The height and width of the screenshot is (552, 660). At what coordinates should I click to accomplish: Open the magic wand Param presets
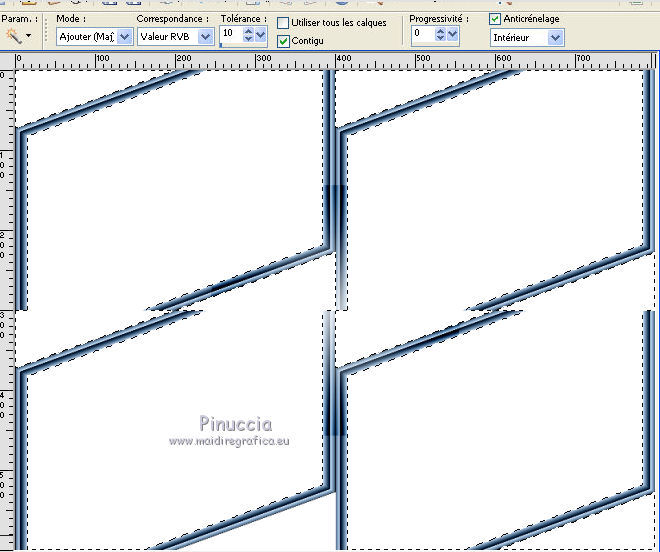click(19, 36)
